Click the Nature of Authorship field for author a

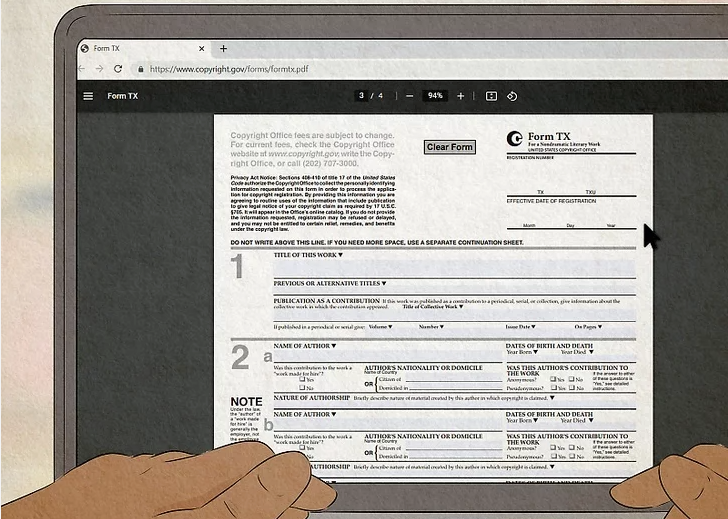tap(454, 405)
